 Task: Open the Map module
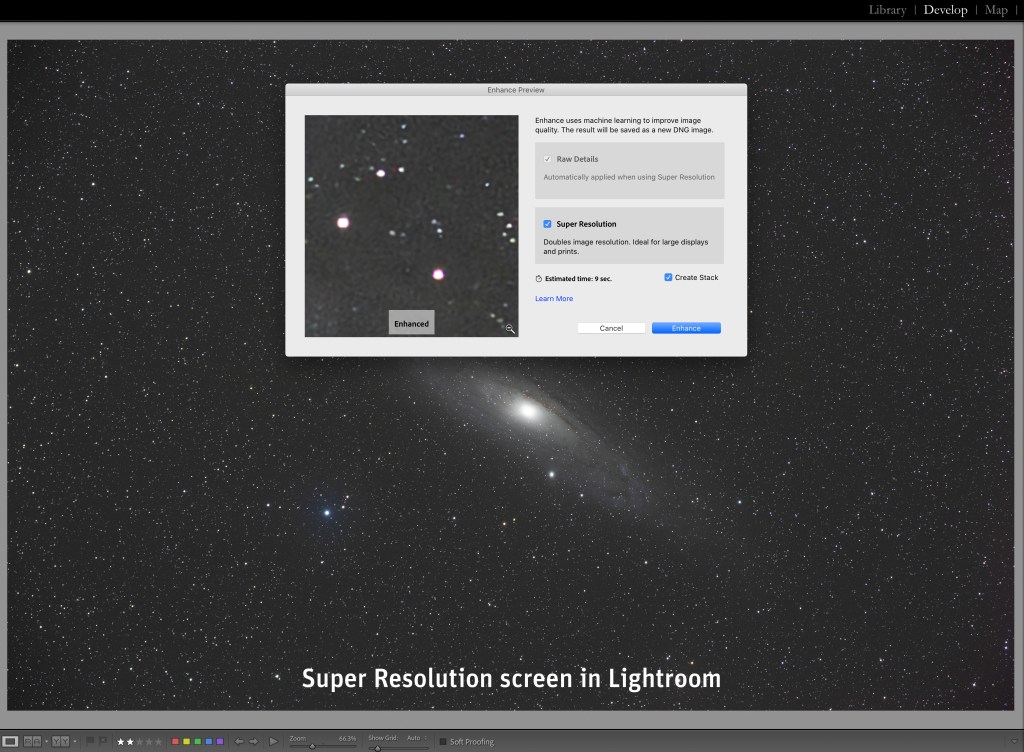pyautogui.click(x=996, y=10)
